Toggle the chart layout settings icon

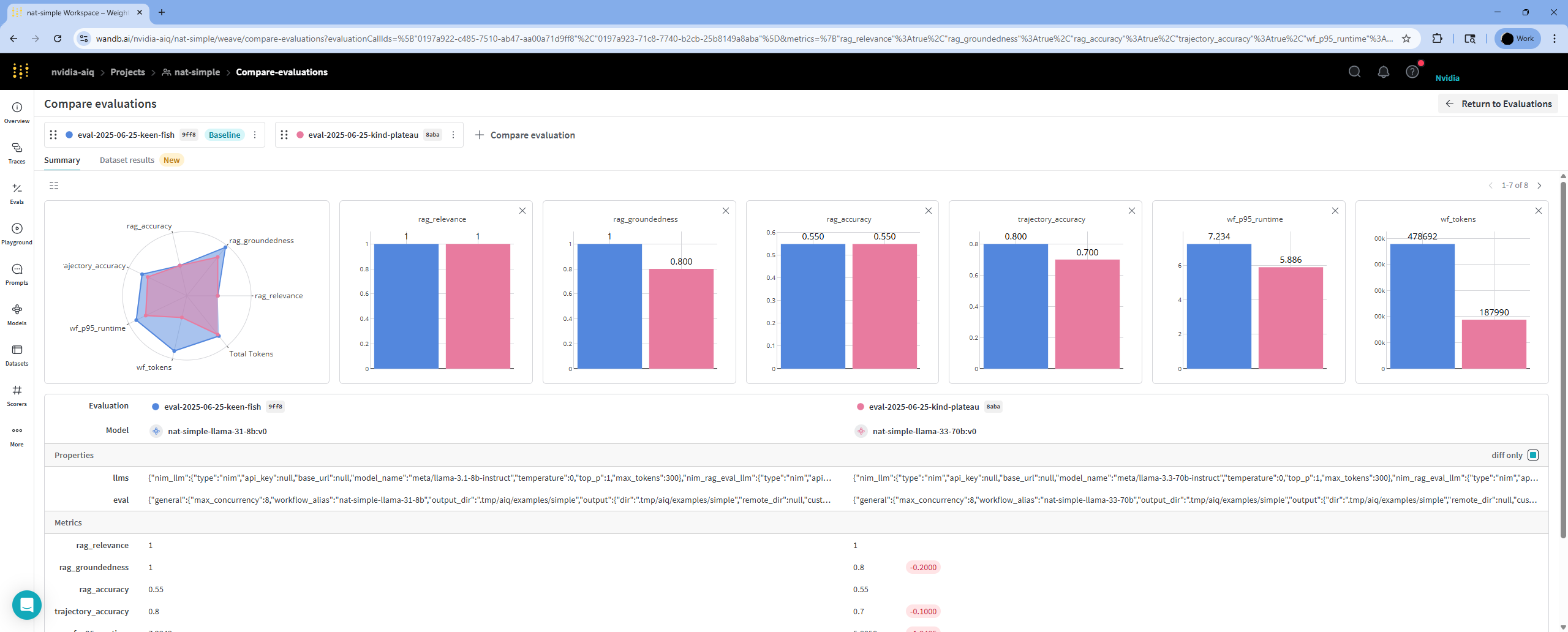tap(54, 186)
